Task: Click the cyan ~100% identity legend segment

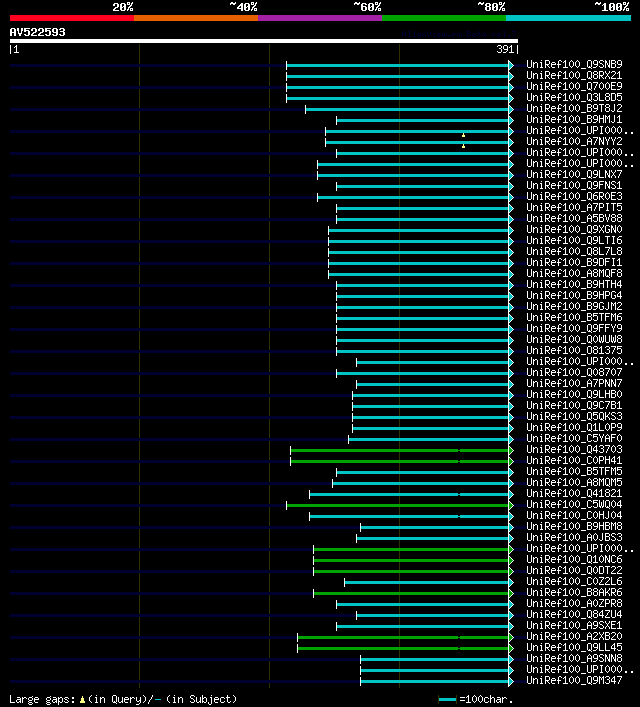Action: [x=568, y=18]
